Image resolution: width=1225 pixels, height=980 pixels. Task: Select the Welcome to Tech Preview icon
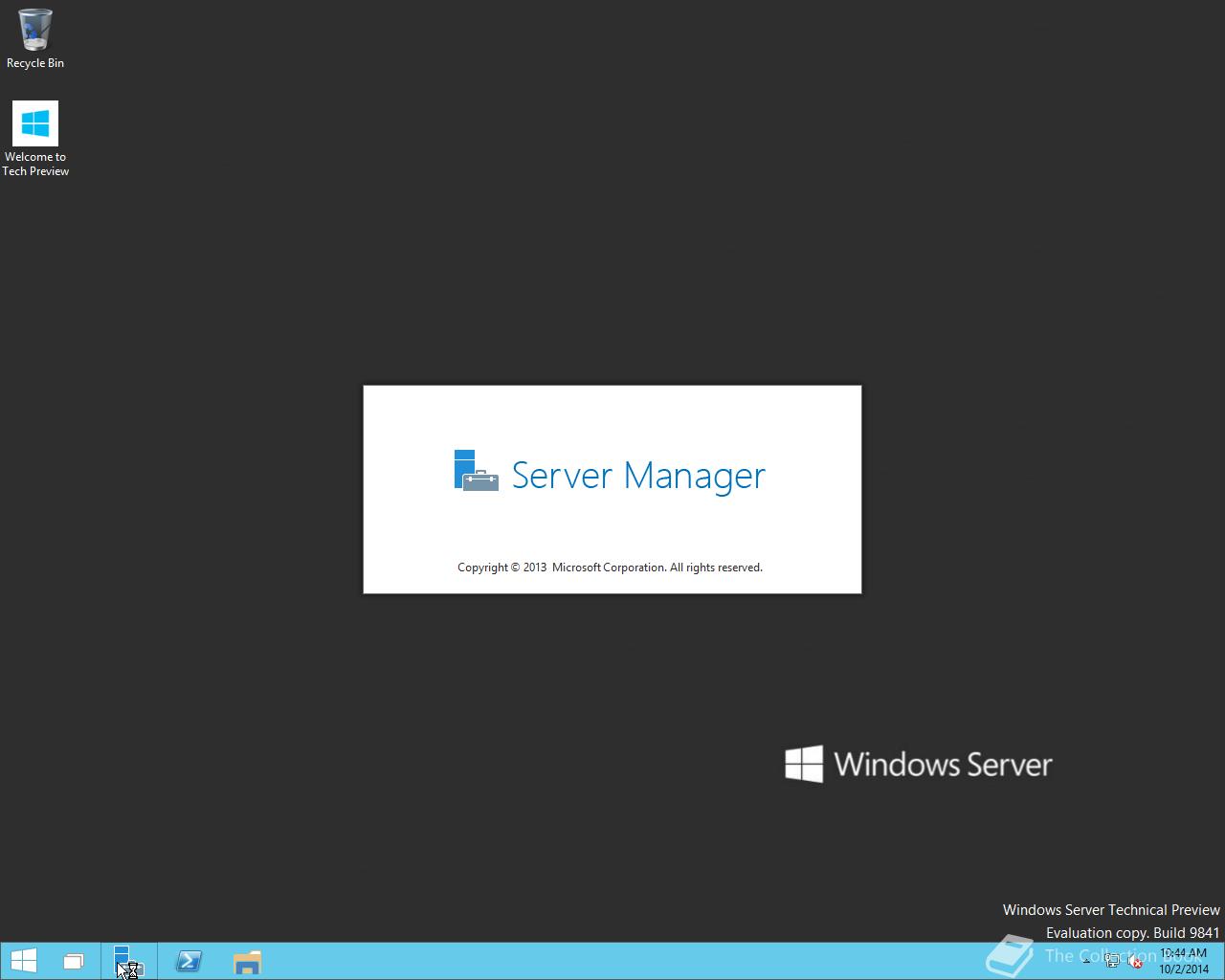pos(35,139)
